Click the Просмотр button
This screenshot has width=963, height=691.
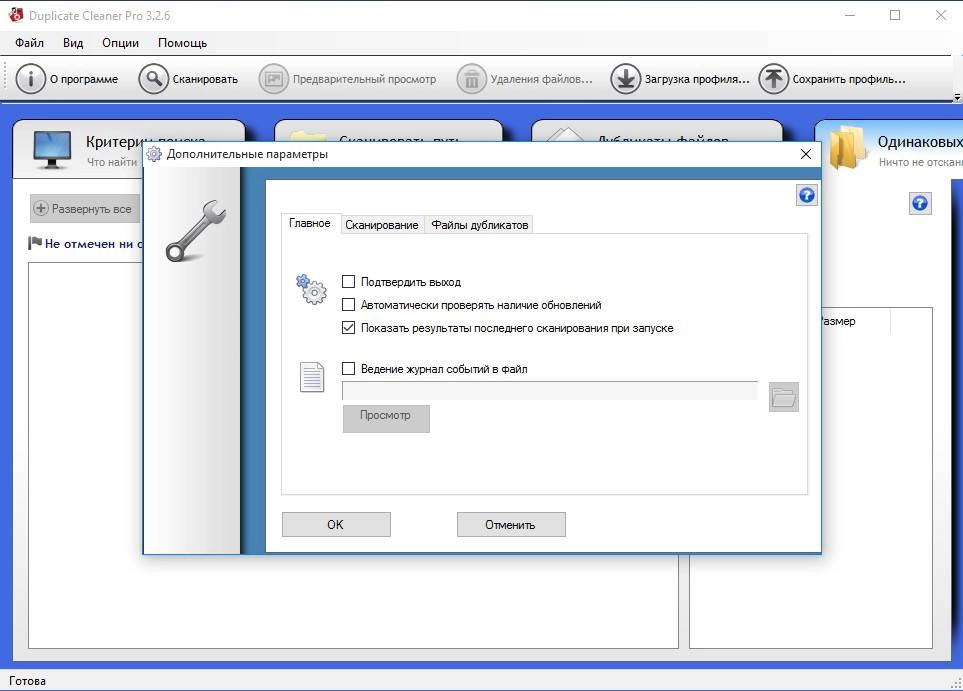coord(386,419)
